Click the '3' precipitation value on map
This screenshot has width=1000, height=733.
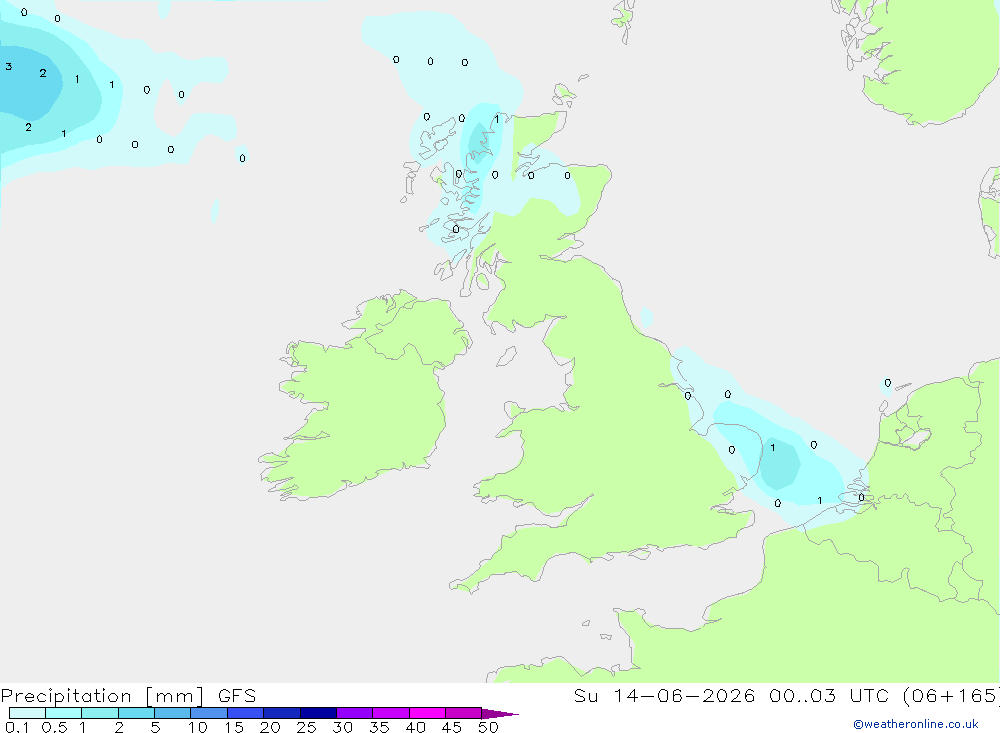pos(8,66)
